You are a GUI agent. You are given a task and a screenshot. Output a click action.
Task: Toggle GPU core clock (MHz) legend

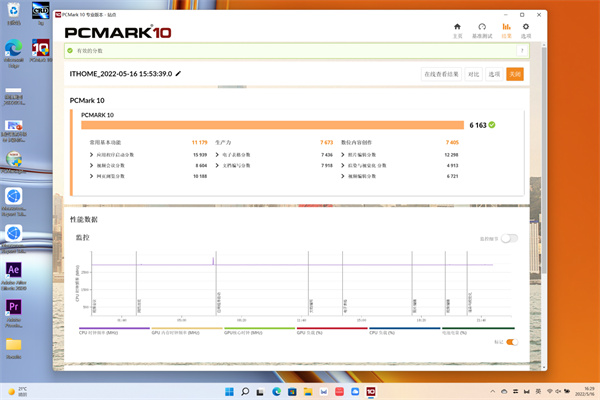pos(259,331)
